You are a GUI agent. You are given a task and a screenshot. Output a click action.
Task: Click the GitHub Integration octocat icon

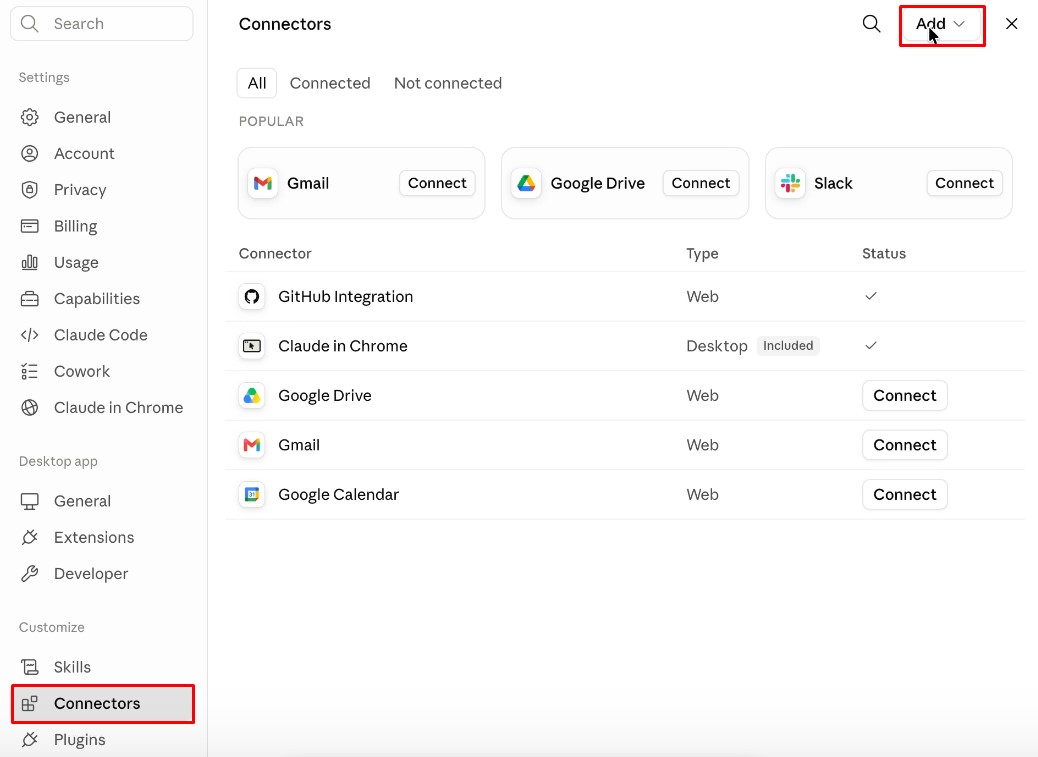252,296
